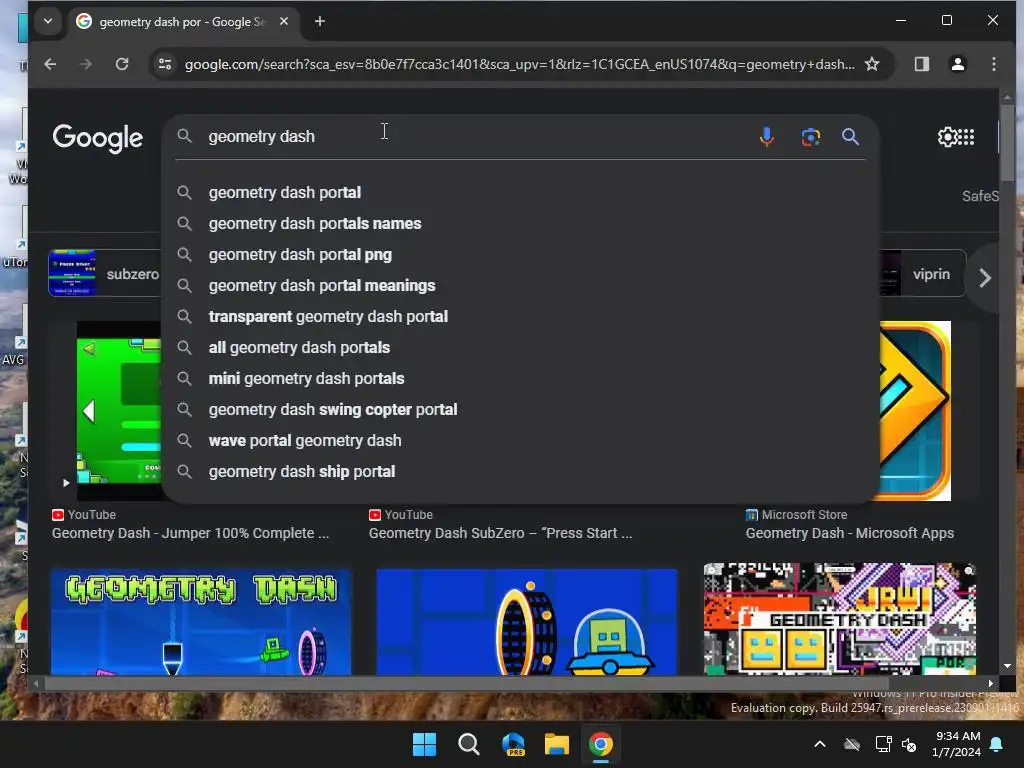
Task: Open the Chrome profile menu
Action: click(957, 64)
